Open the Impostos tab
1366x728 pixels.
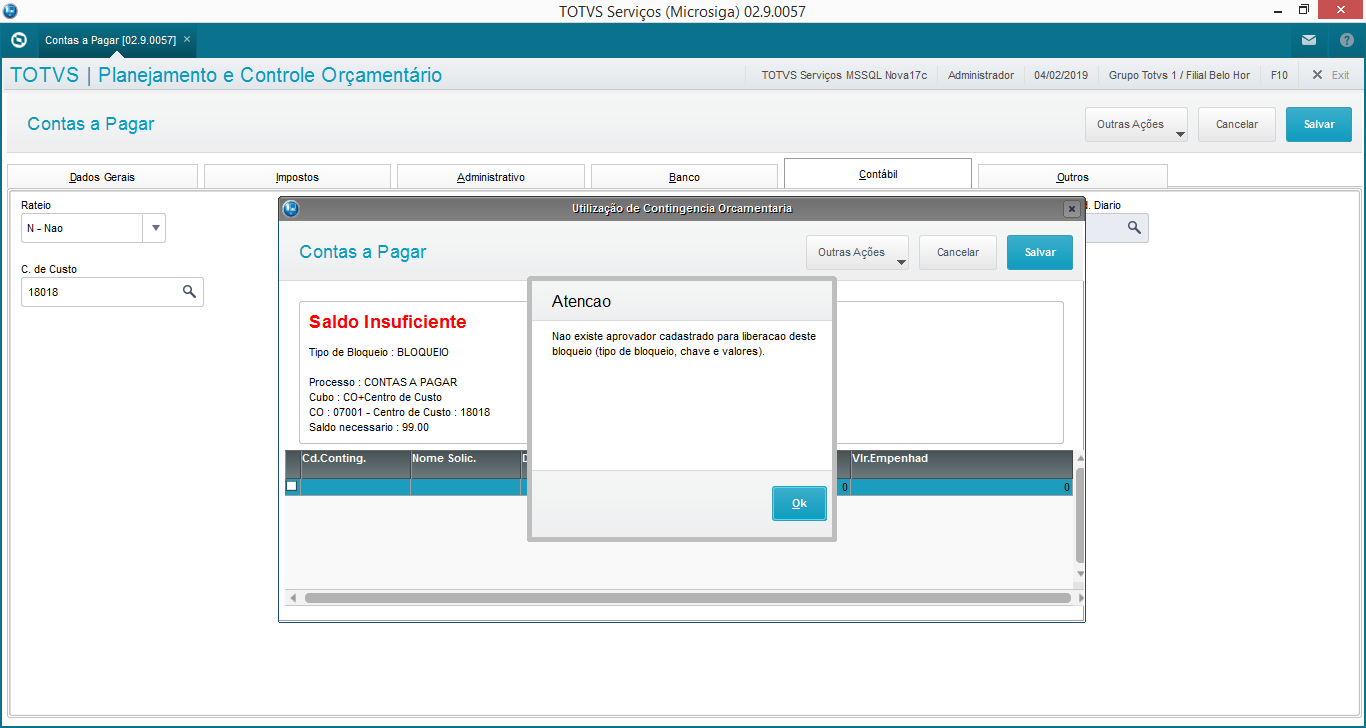point(297,177)
